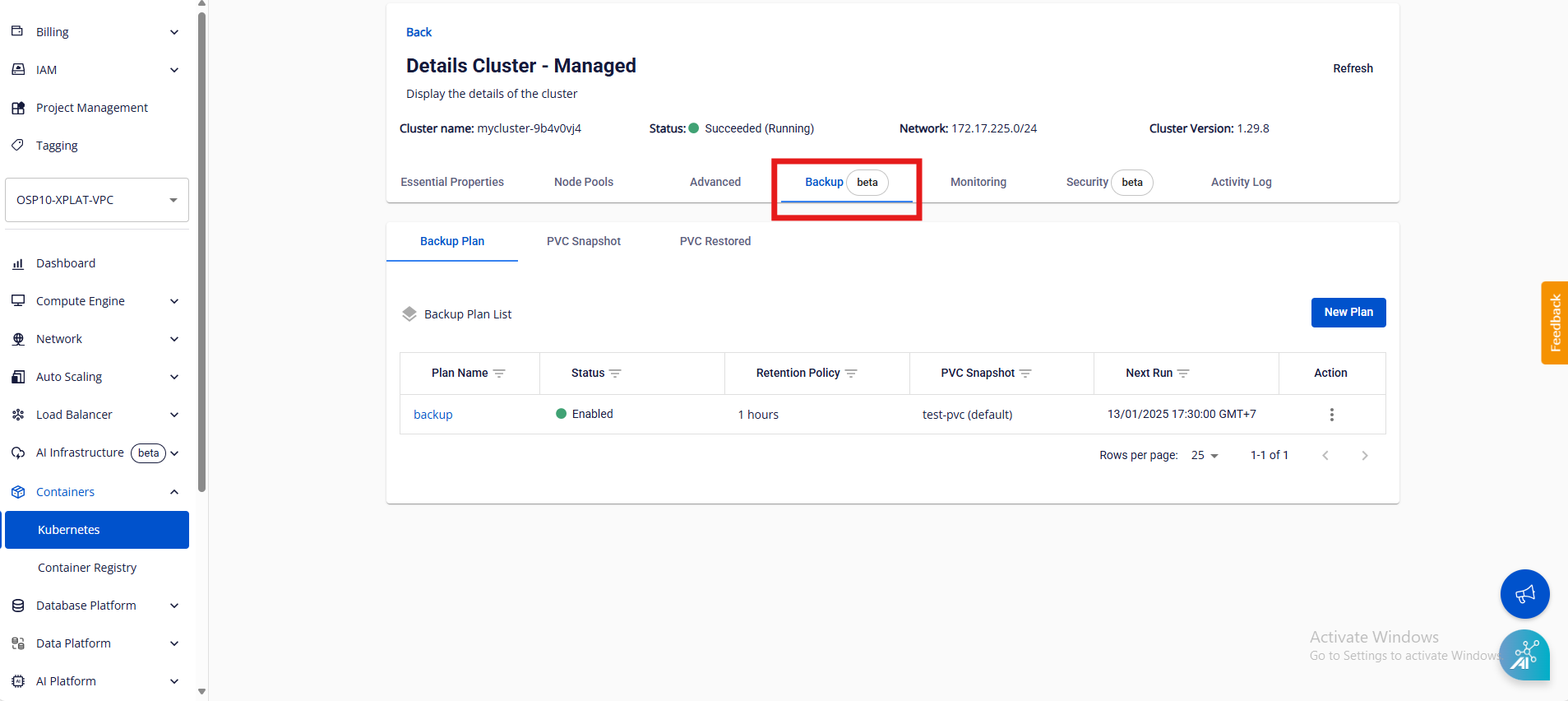The width and height of the screenshot is (1568, 701).
Task: Click the PVC Snapshot column filter icon
Action: point(1025,374)
